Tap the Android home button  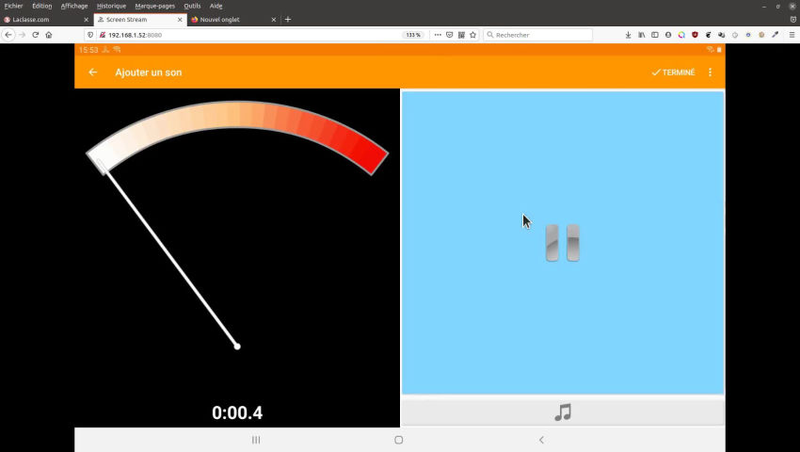click(399, 440)
